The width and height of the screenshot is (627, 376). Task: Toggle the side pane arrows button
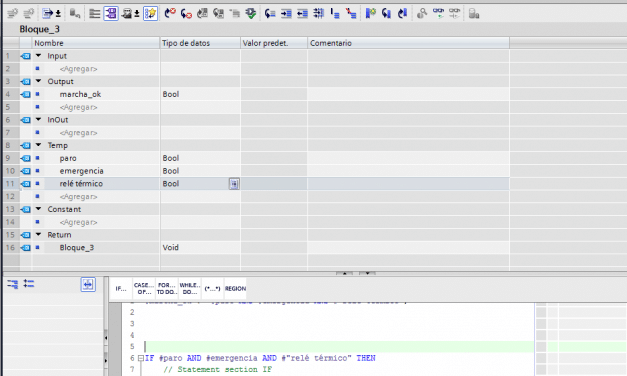pyautogui.click(x=88, y=284)
